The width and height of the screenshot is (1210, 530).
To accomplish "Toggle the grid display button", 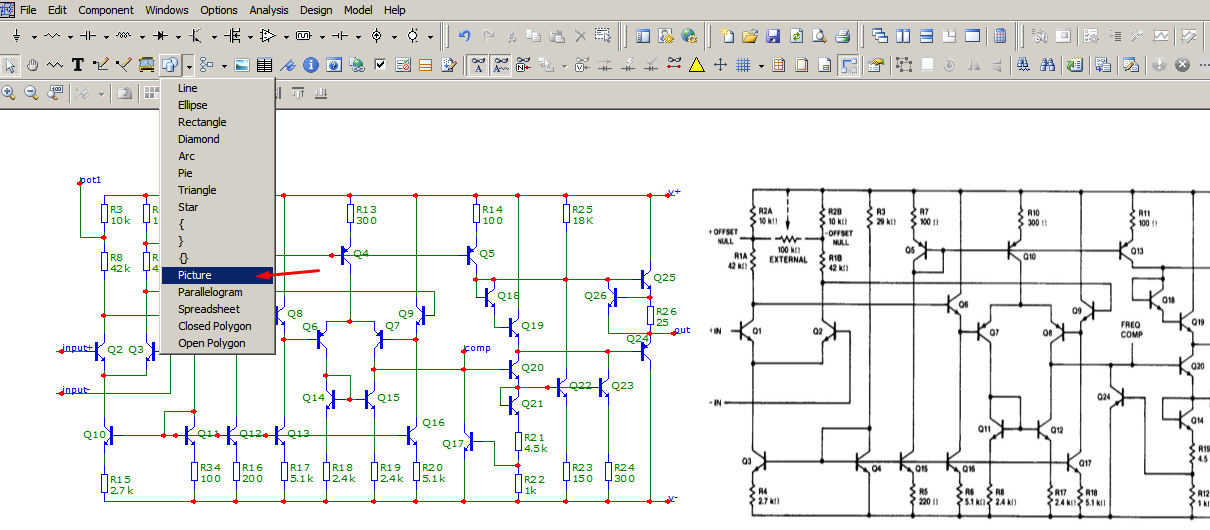I will point(743,65).
